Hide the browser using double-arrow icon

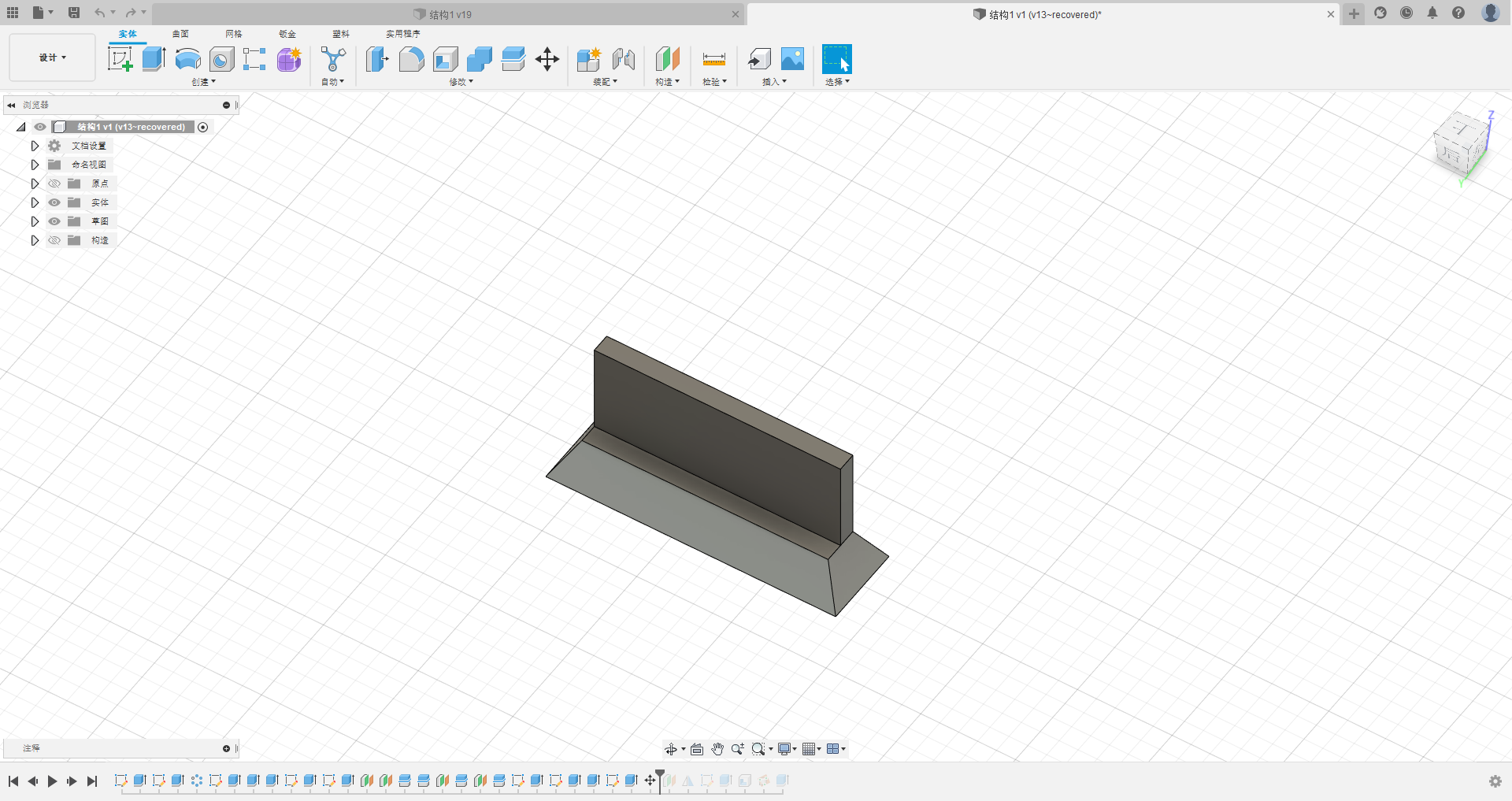[x=11, y=105]
